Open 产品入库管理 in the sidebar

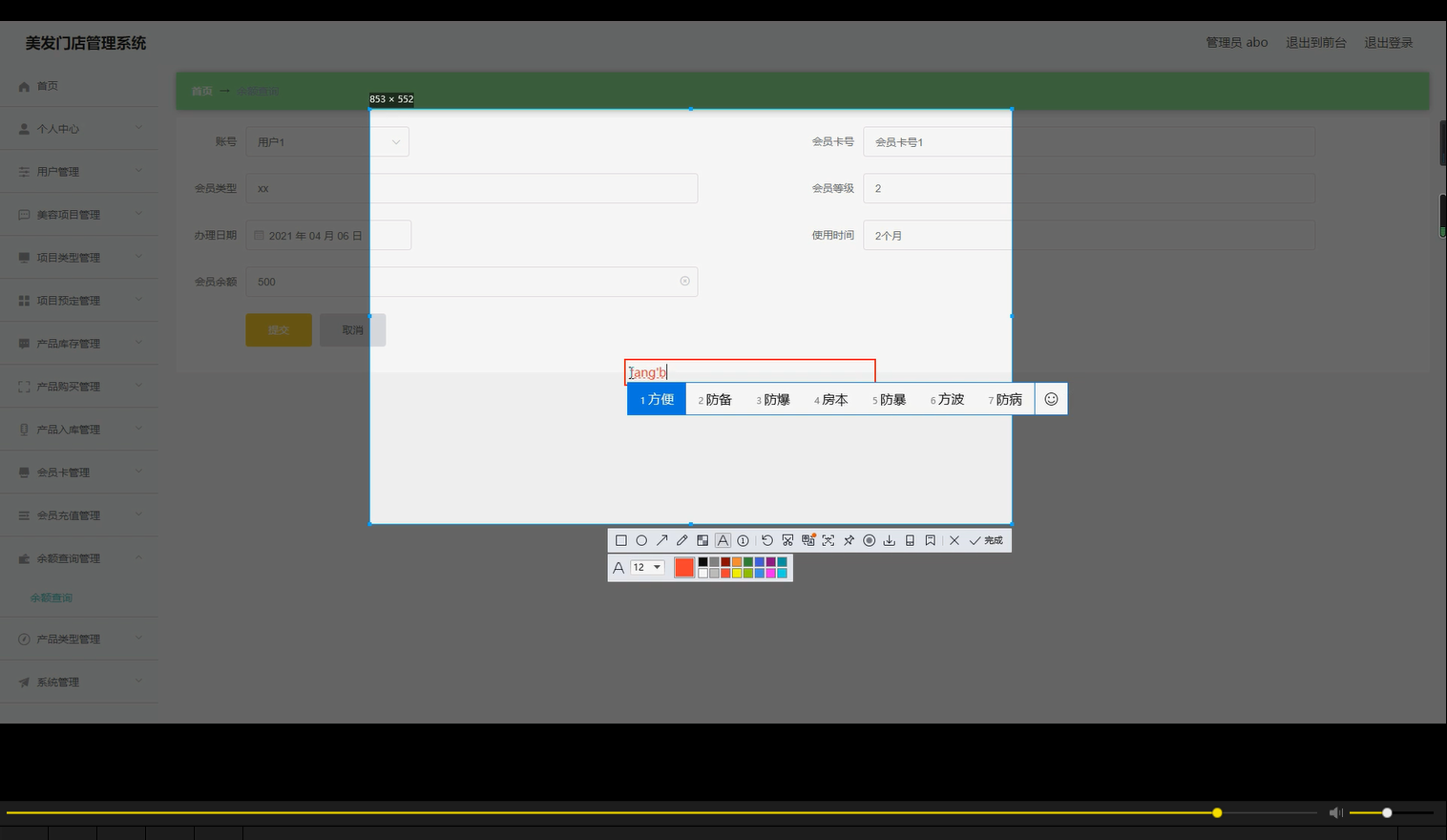coord(79,430)
